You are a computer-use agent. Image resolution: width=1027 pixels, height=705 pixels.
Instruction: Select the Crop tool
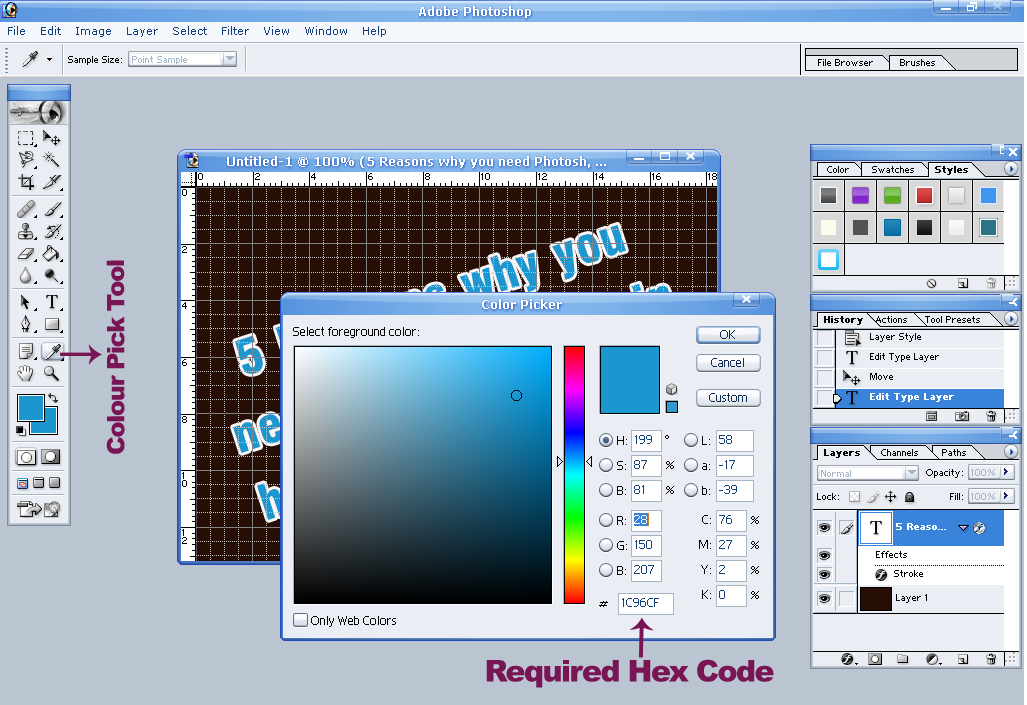[x=26, y=181]
